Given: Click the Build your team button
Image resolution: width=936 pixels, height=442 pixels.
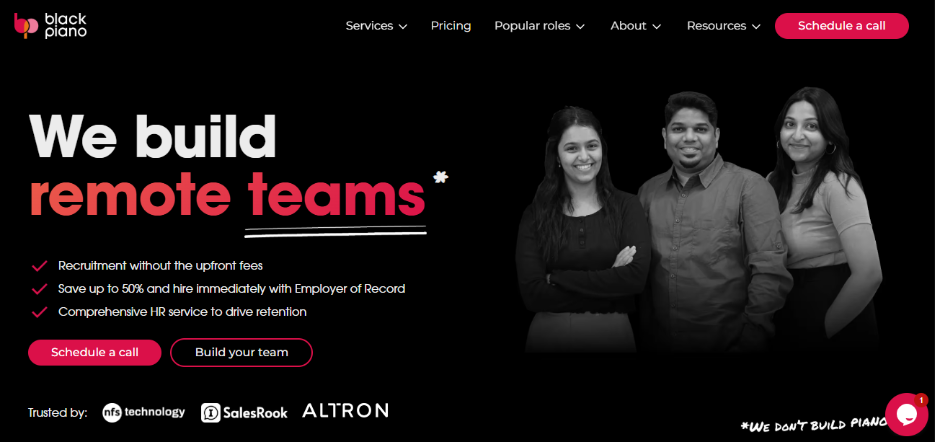Looking at the screenshot, I should click(x=241, y=352).
